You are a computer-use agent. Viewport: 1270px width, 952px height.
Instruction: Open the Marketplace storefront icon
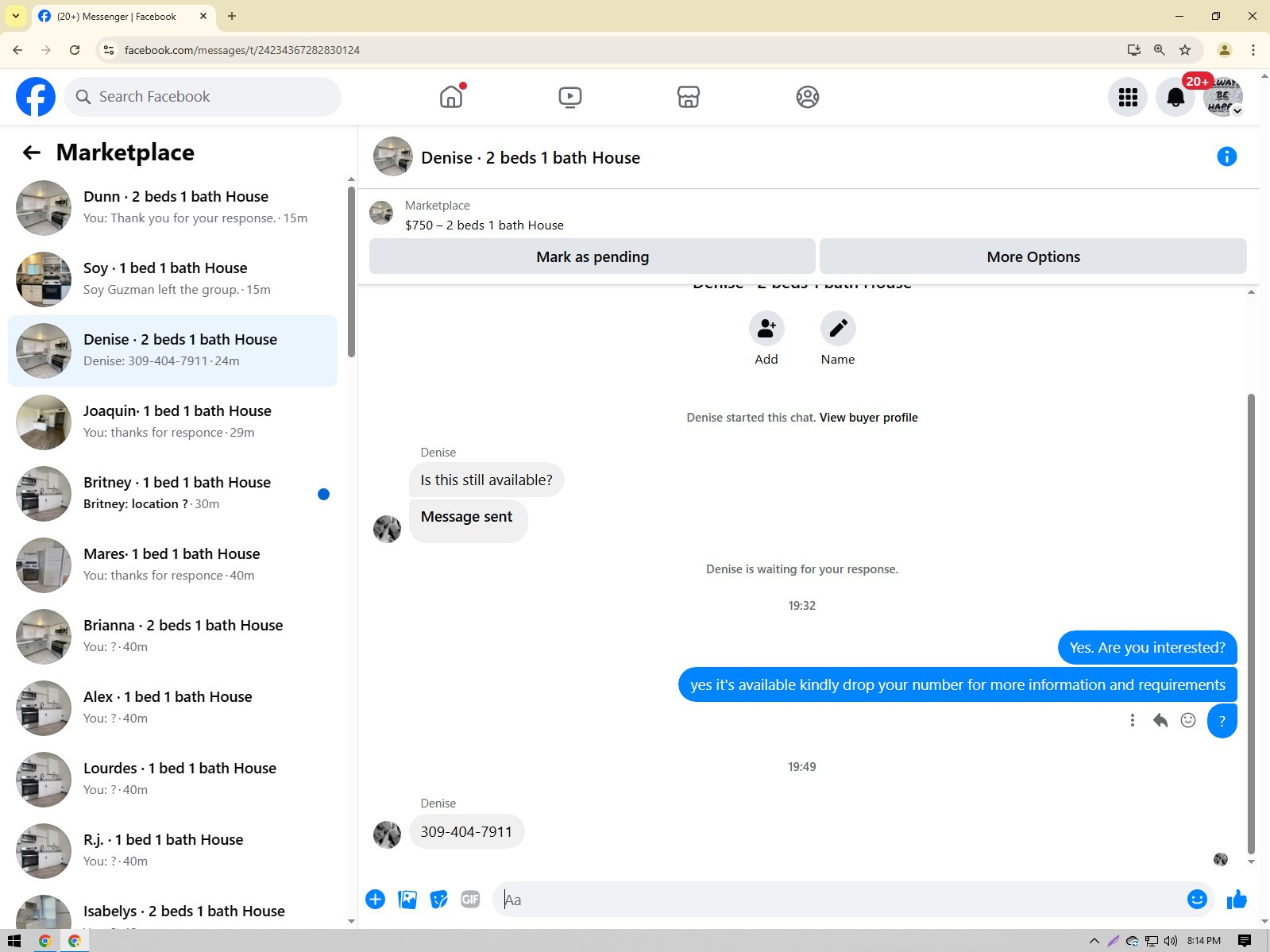(x=689, y=97)
